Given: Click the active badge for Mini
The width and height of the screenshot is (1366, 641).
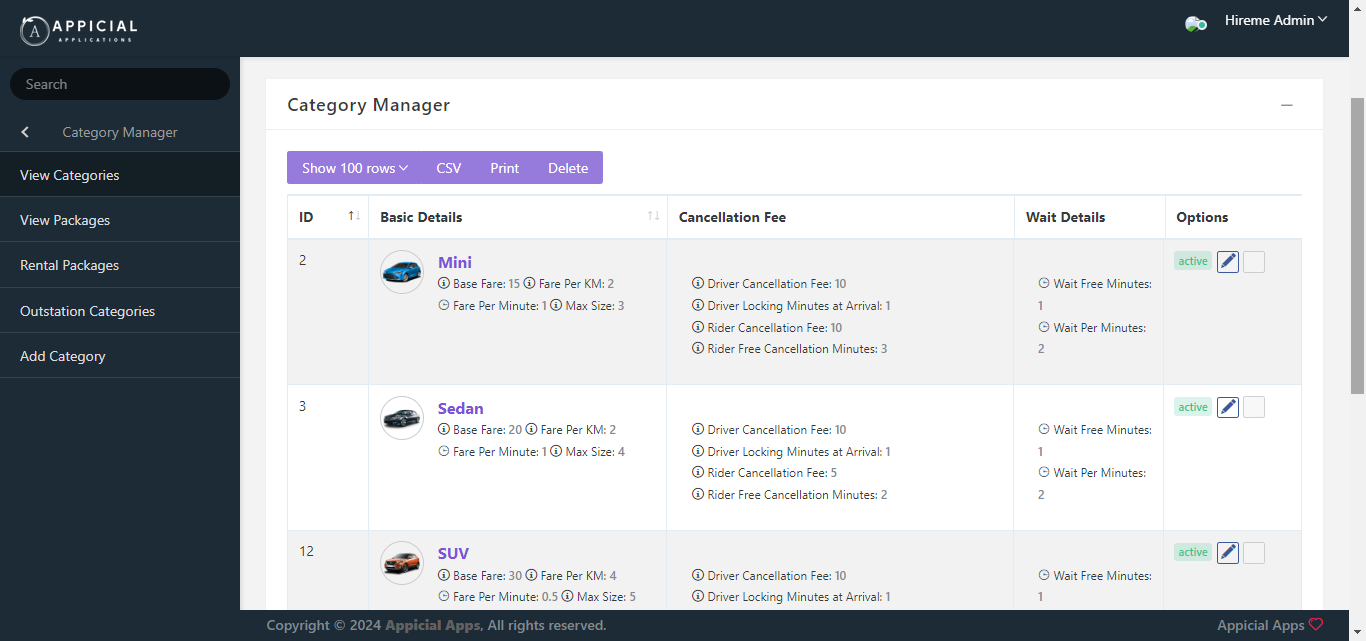Looking at the screenshot, I should click(x=1193, y=261).
